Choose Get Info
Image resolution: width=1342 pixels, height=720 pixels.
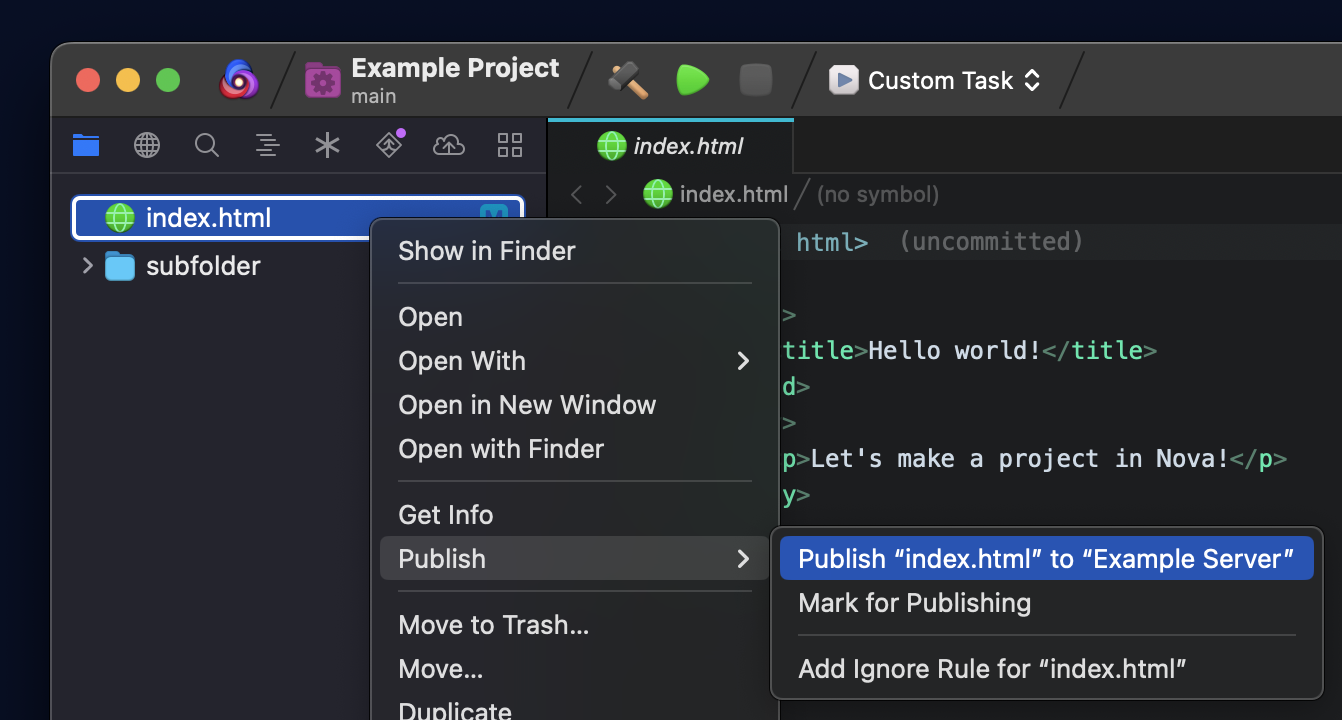tap(445, 515)
